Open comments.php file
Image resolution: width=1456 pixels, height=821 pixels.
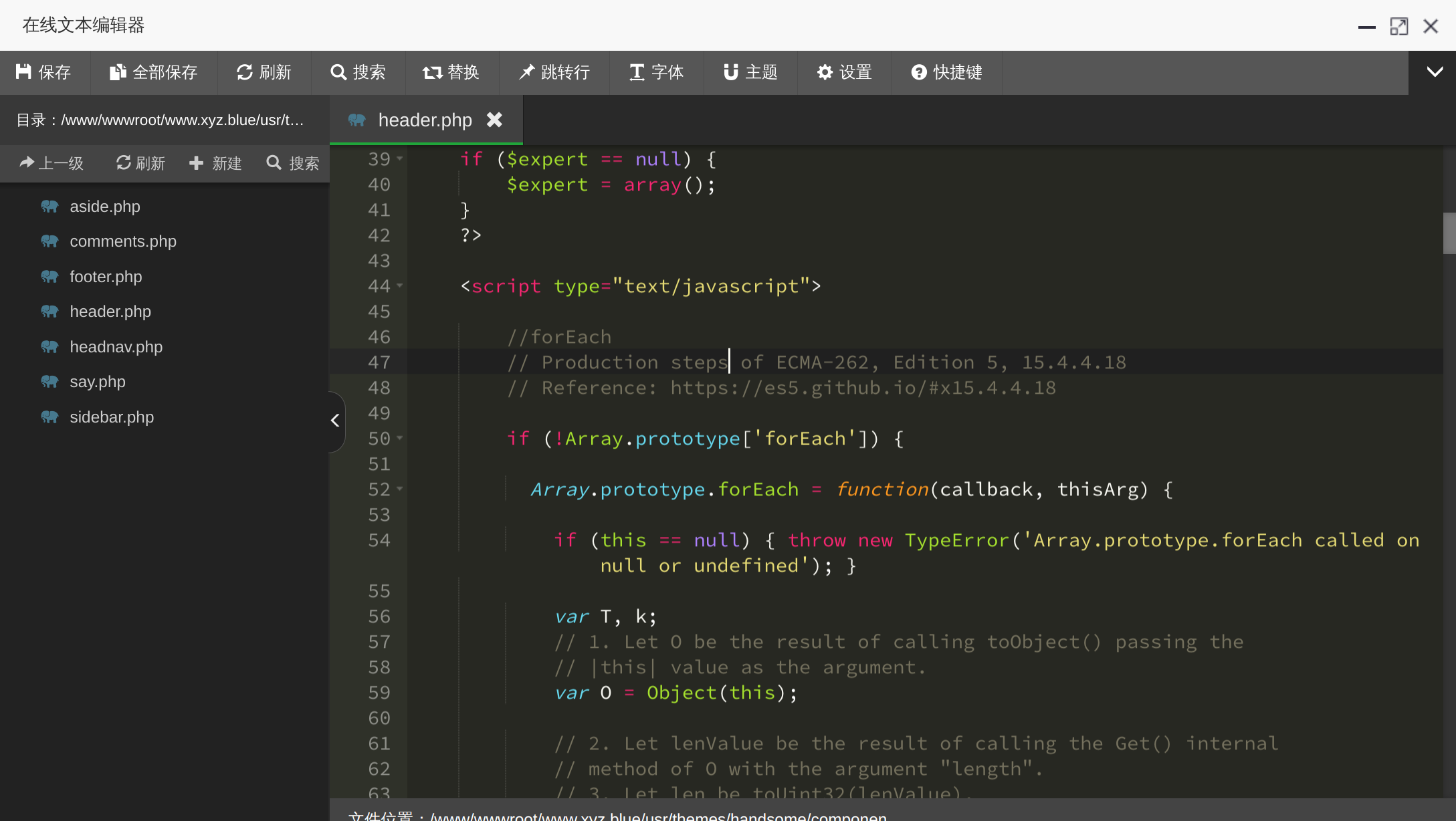(122, 241)
